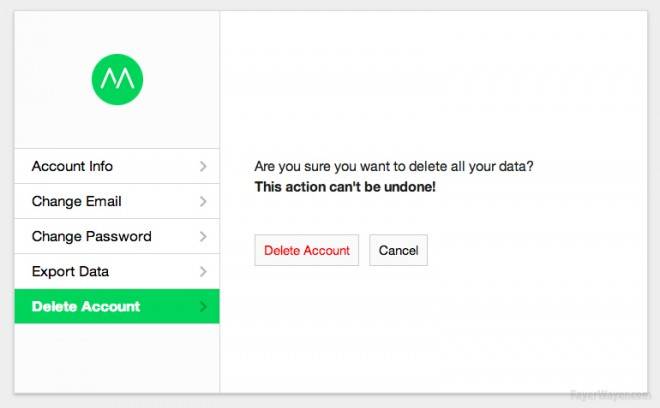Click the green M logo icon
This screenshot has height=408, width=660.
point(117,79)
